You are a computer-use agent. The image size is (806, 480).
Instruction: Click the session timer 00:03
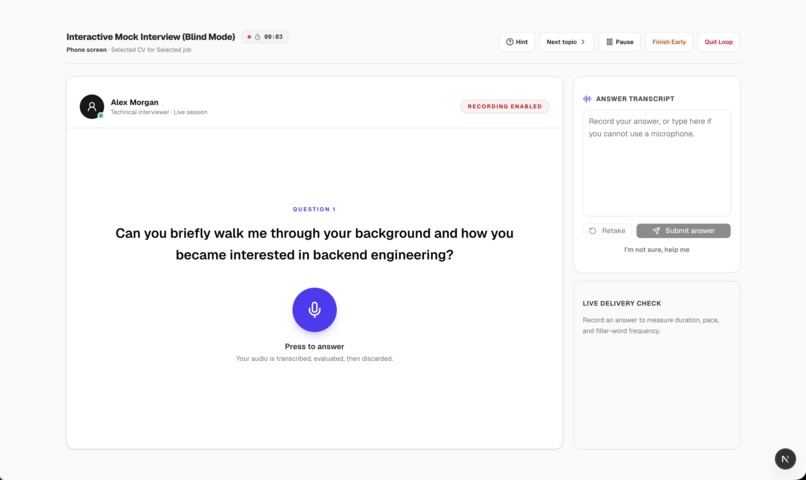(265, 37)
